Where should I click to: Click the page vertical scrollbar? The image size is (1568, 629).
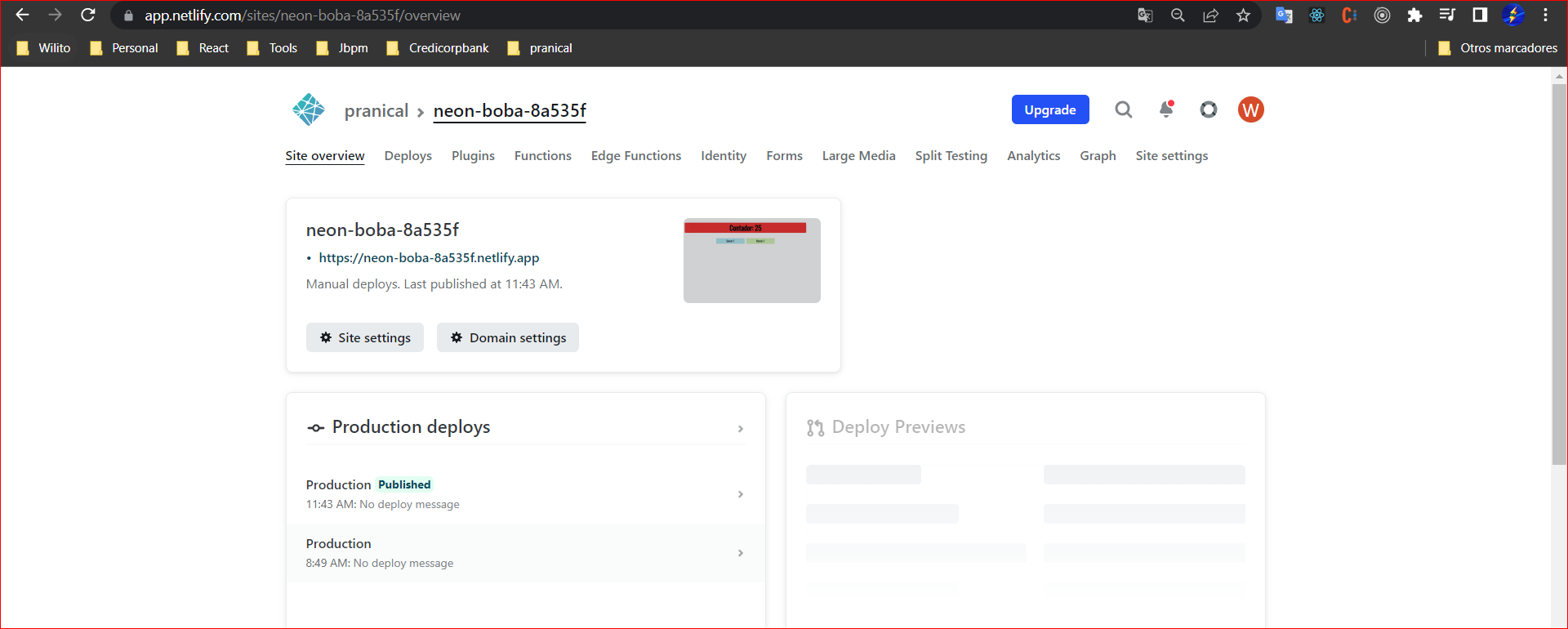click(x=1560, y=274)
